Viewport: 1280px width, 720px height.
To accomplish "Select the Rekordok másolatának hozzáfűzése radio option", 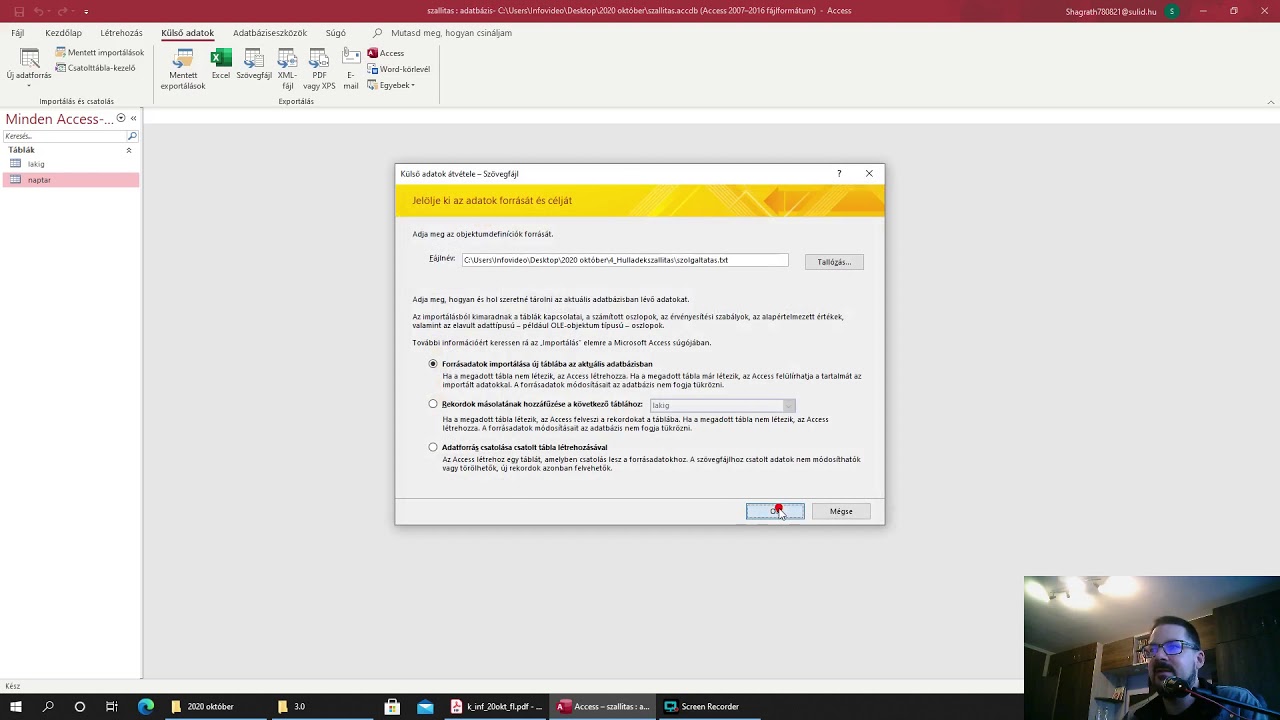I will 433,404.
